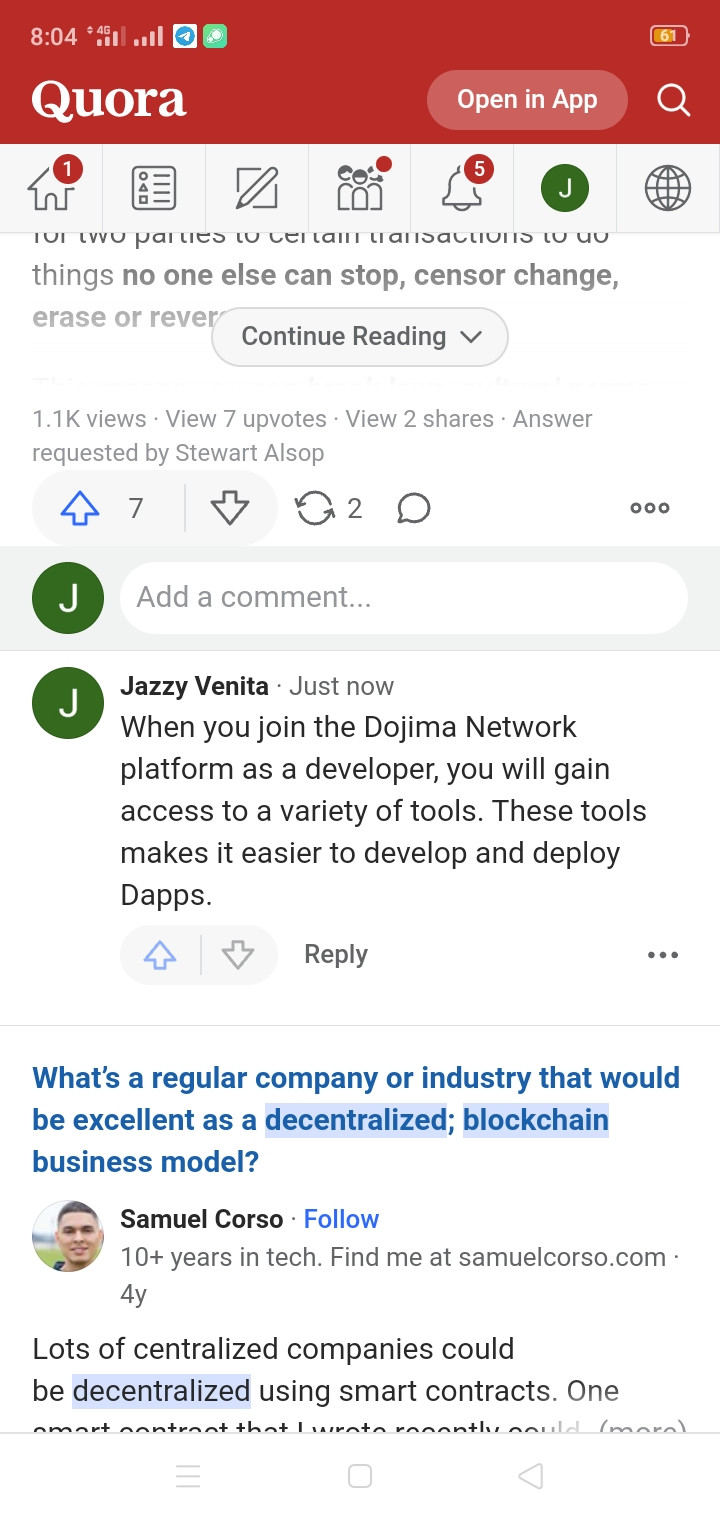Downvote the answer next to 7 upvotes

point(230,508)
